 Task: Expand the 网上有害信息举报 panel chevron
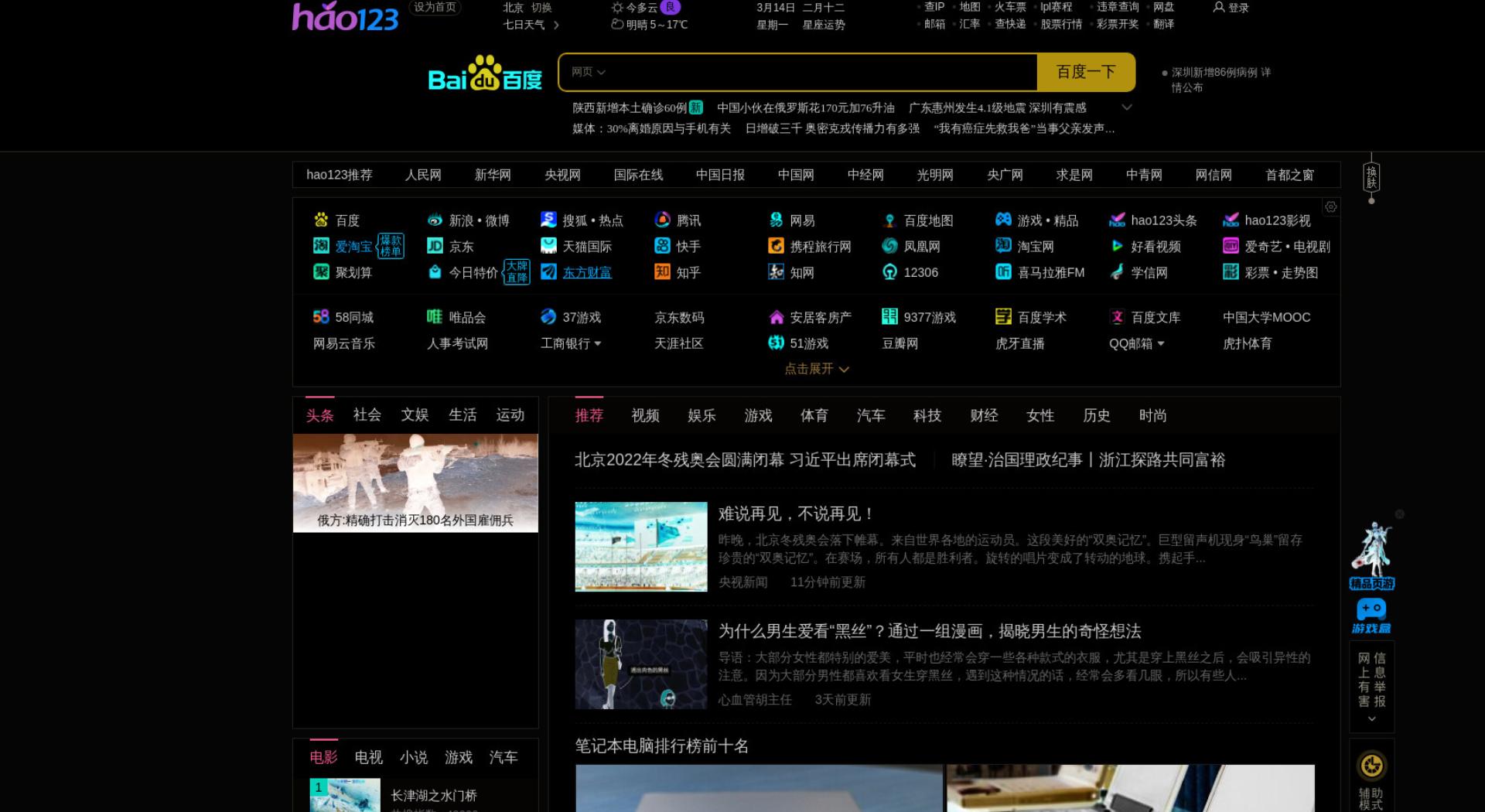(1371, 719)
